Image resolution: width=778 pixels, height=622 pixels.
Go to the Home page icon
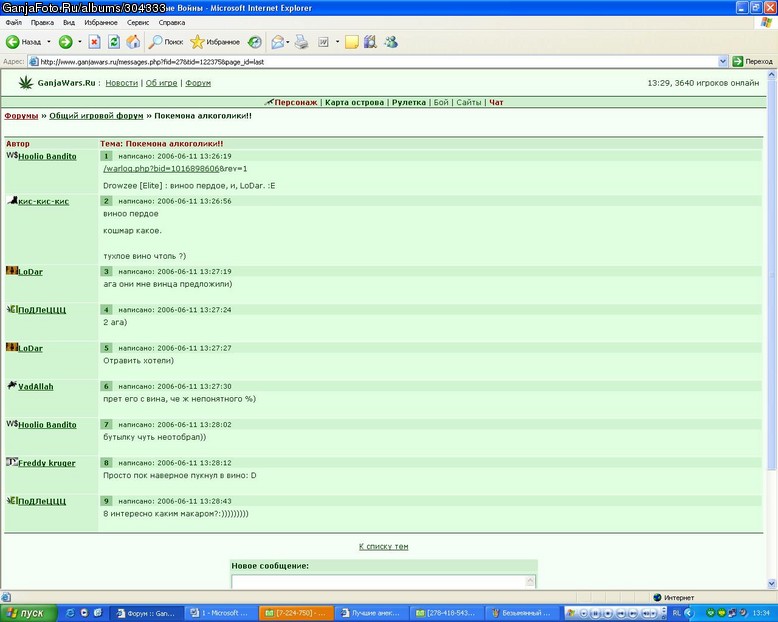click(x=133, y=42)
